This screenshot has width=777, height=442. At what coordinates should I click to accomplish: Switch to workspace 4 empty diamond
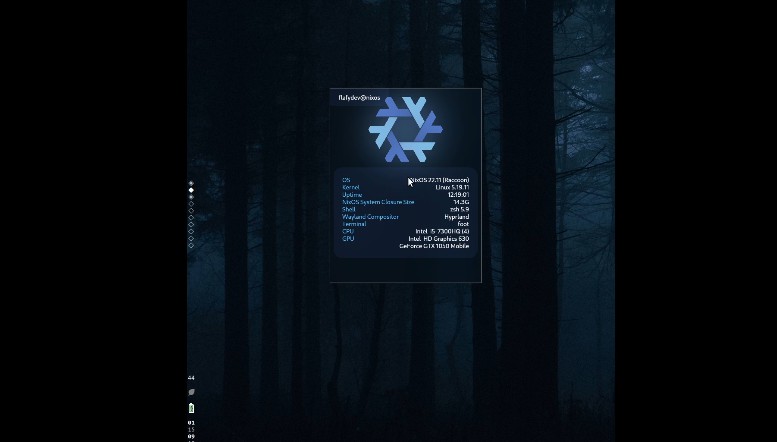(x=191, y=204)
